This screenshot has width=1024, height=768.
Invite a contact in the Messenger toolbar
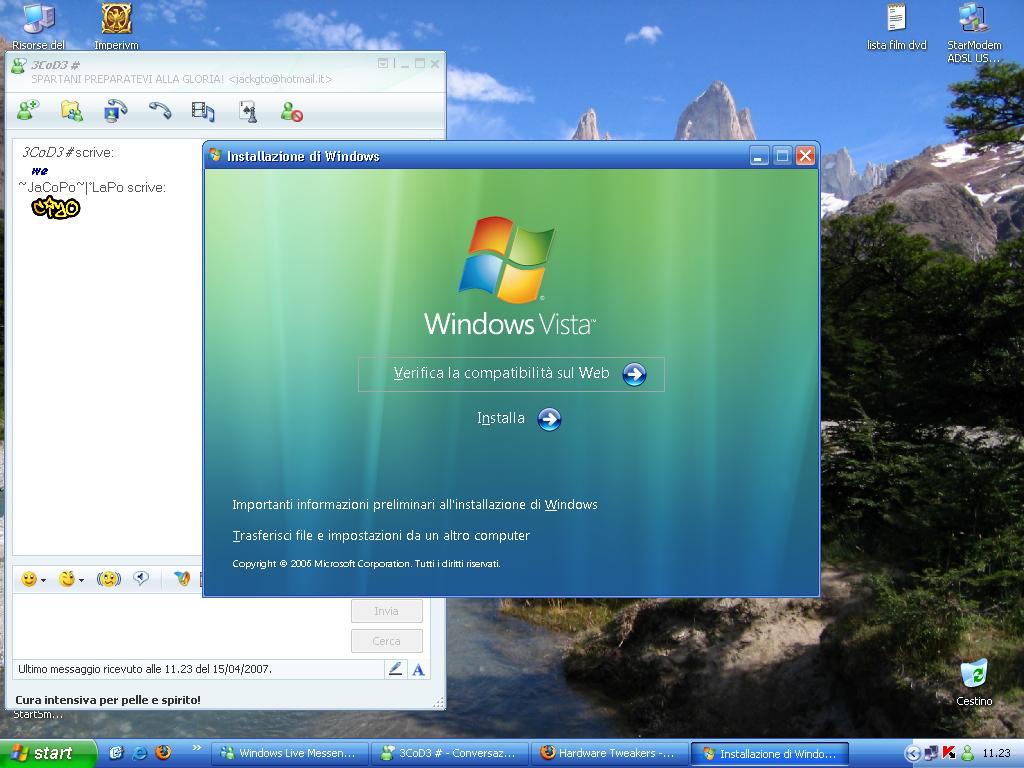click(x=27, y=111)
